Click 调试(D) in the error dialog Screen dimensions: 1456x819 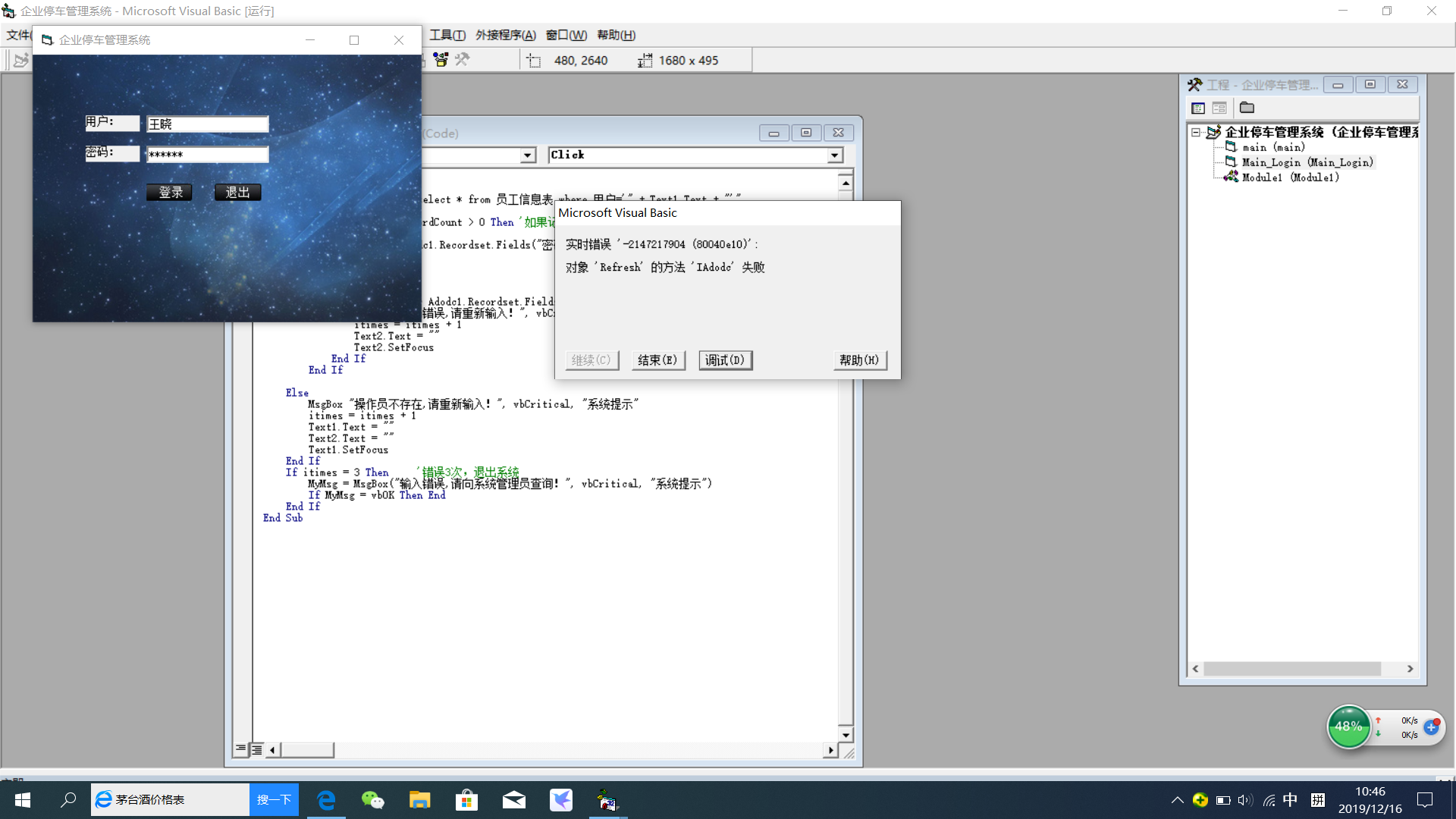coord(725,360)
